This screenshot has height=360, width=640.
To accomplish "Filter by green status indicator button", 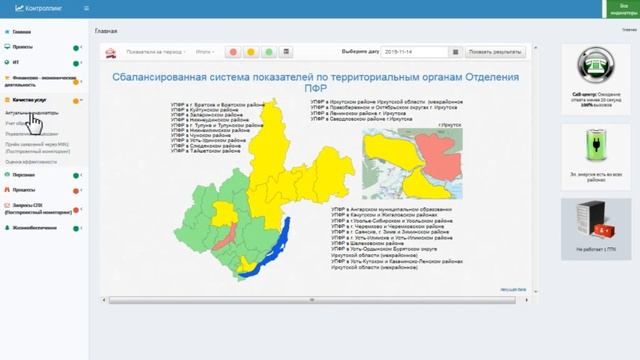I will (x=269, y=52).
